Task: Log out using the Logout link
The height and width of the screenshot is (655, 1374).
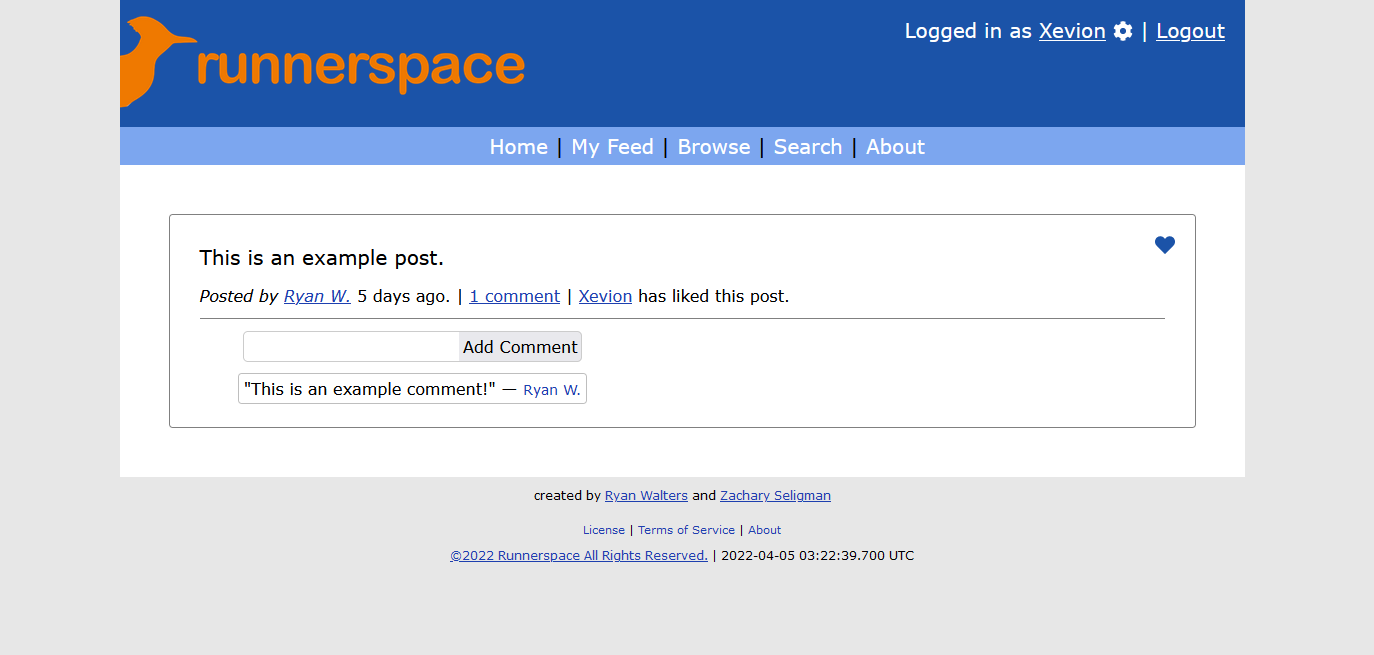Action: point(1190,31)
